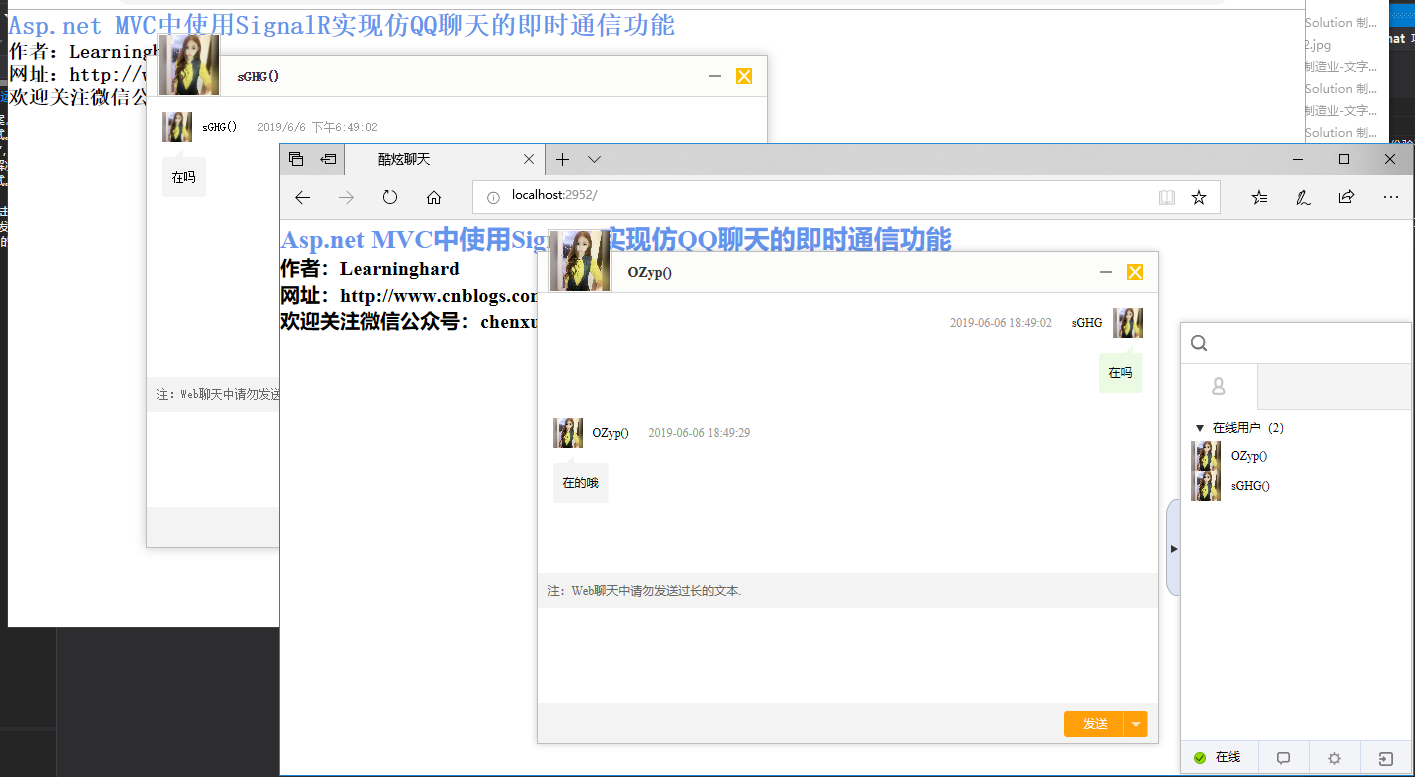Image resolution: width=1415 pixels, height=777 pixels.
Task: Click the 在的哦 message bubble
Action: (580, 483)
